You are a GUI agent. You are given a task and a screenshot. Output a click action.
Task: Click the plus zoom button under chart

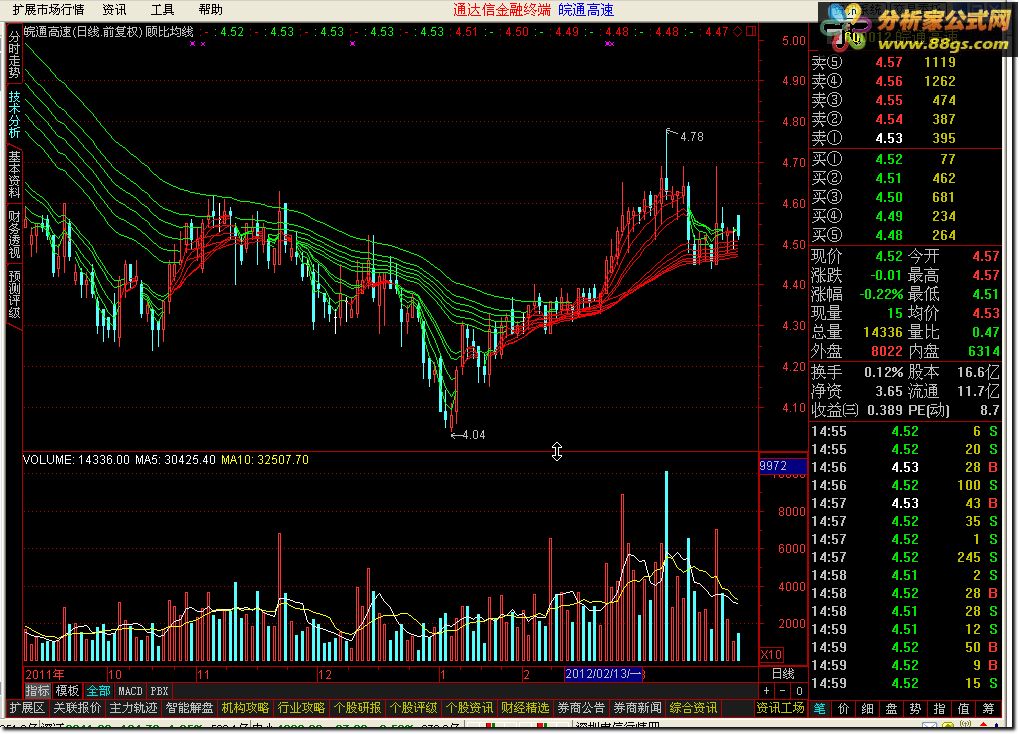tap(767, 691)
